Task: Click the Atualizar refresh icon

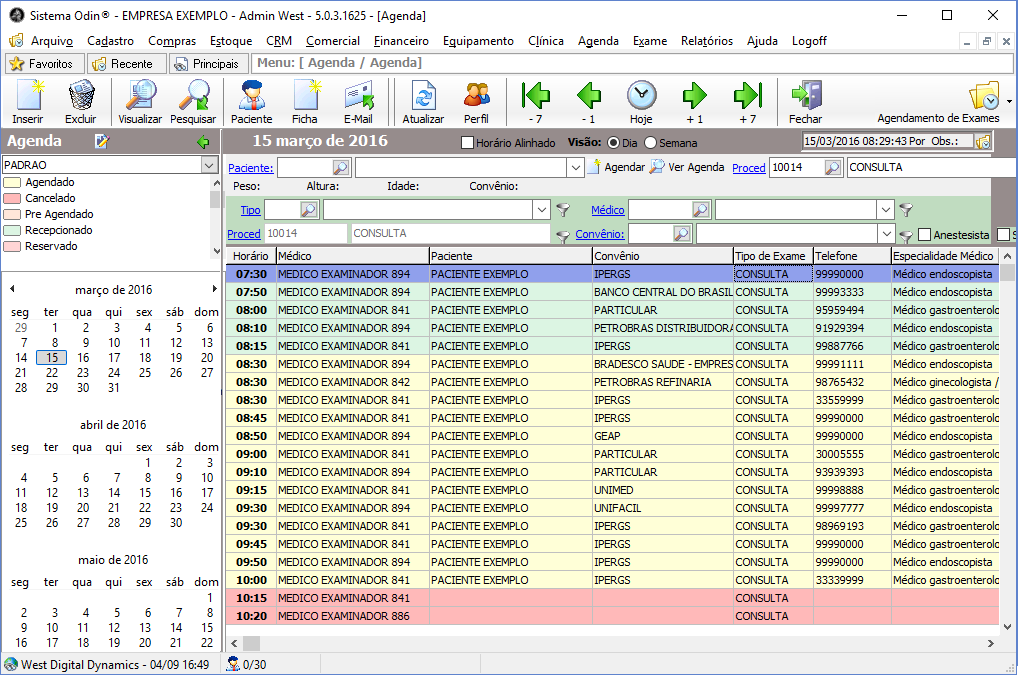Action: pos(423,96)
